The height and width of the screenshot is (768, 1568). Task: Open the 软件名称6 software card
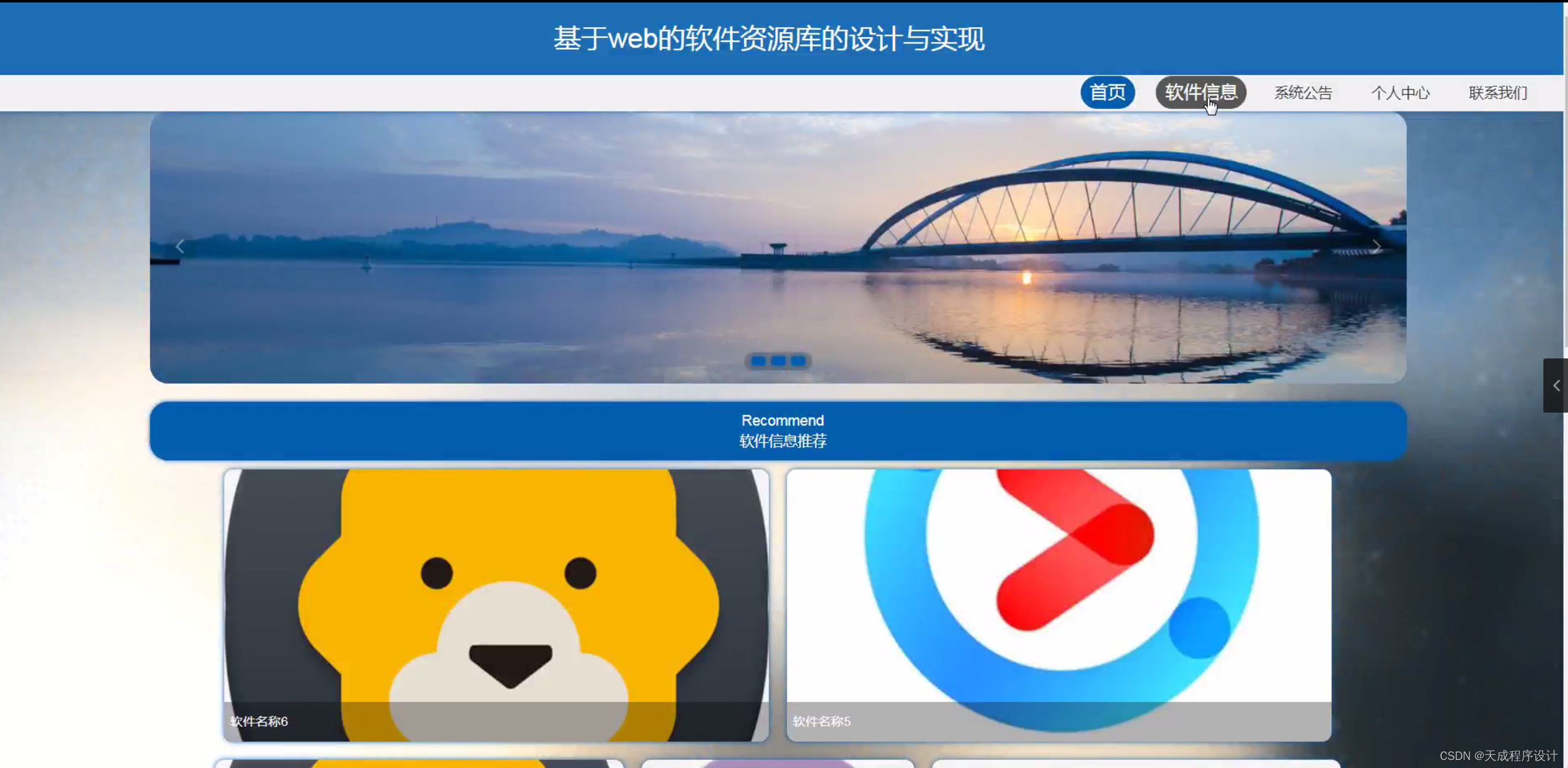pyautogui.click(x=496, y=605)
